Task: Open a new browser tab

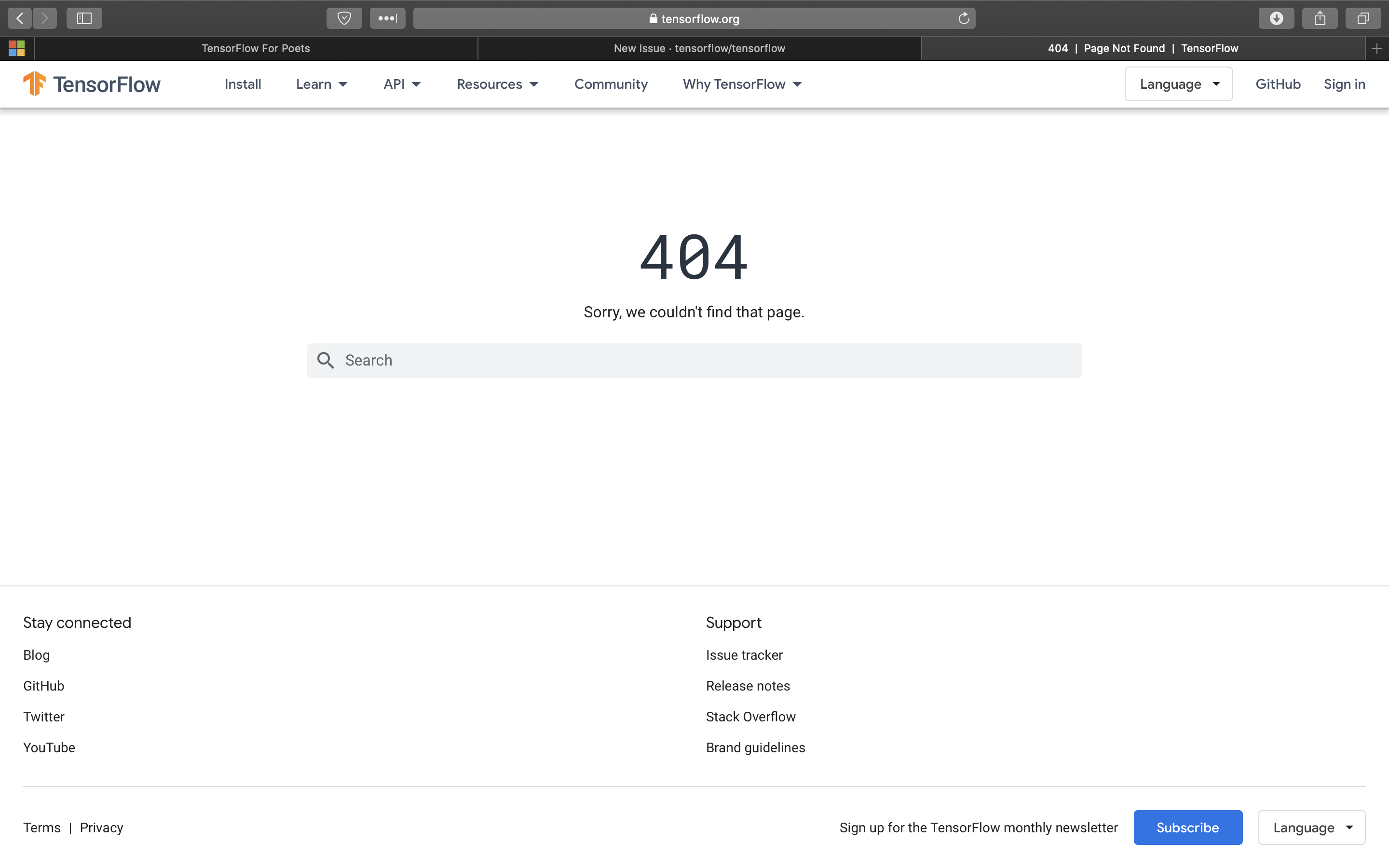Action: pos(1377,48)
